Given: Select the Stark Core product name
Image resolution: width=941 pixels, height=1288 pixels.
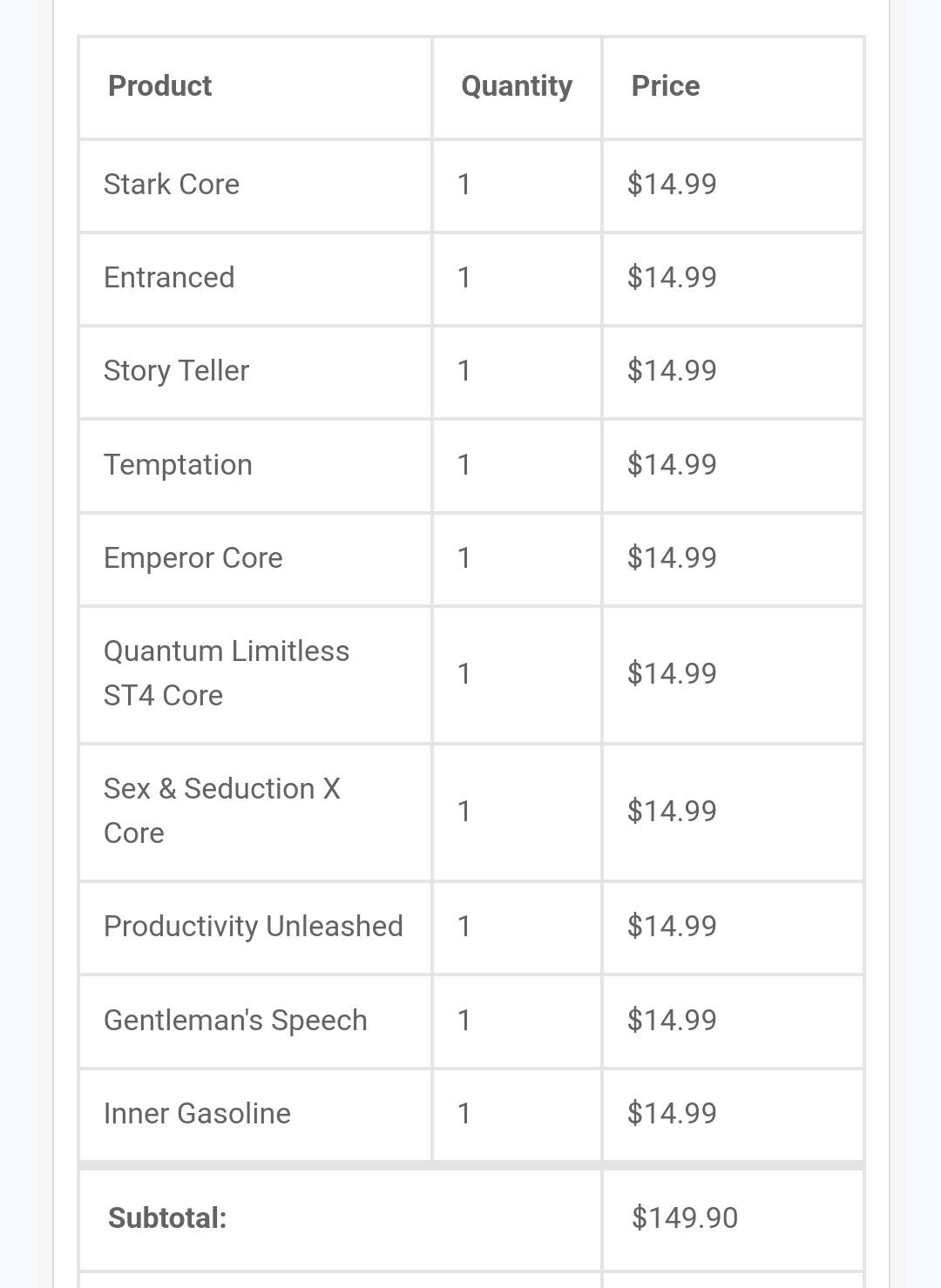Looking at the screenshot, I should pos(171,185).
